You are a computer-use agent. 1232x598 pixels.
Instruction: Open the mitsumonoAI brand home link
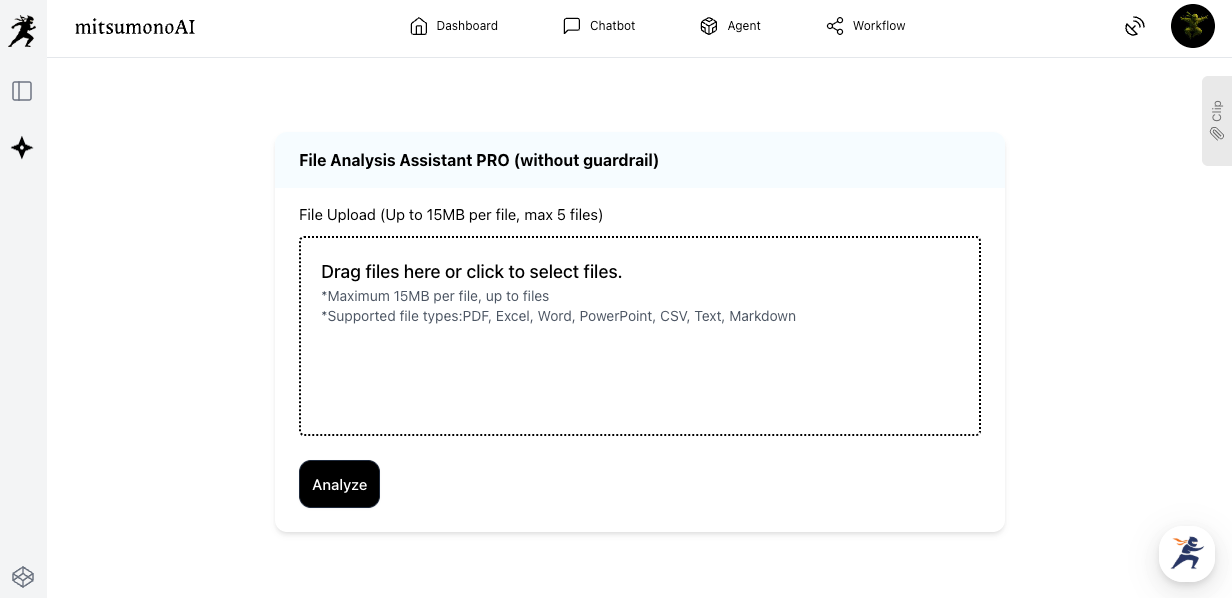[135, 27]
